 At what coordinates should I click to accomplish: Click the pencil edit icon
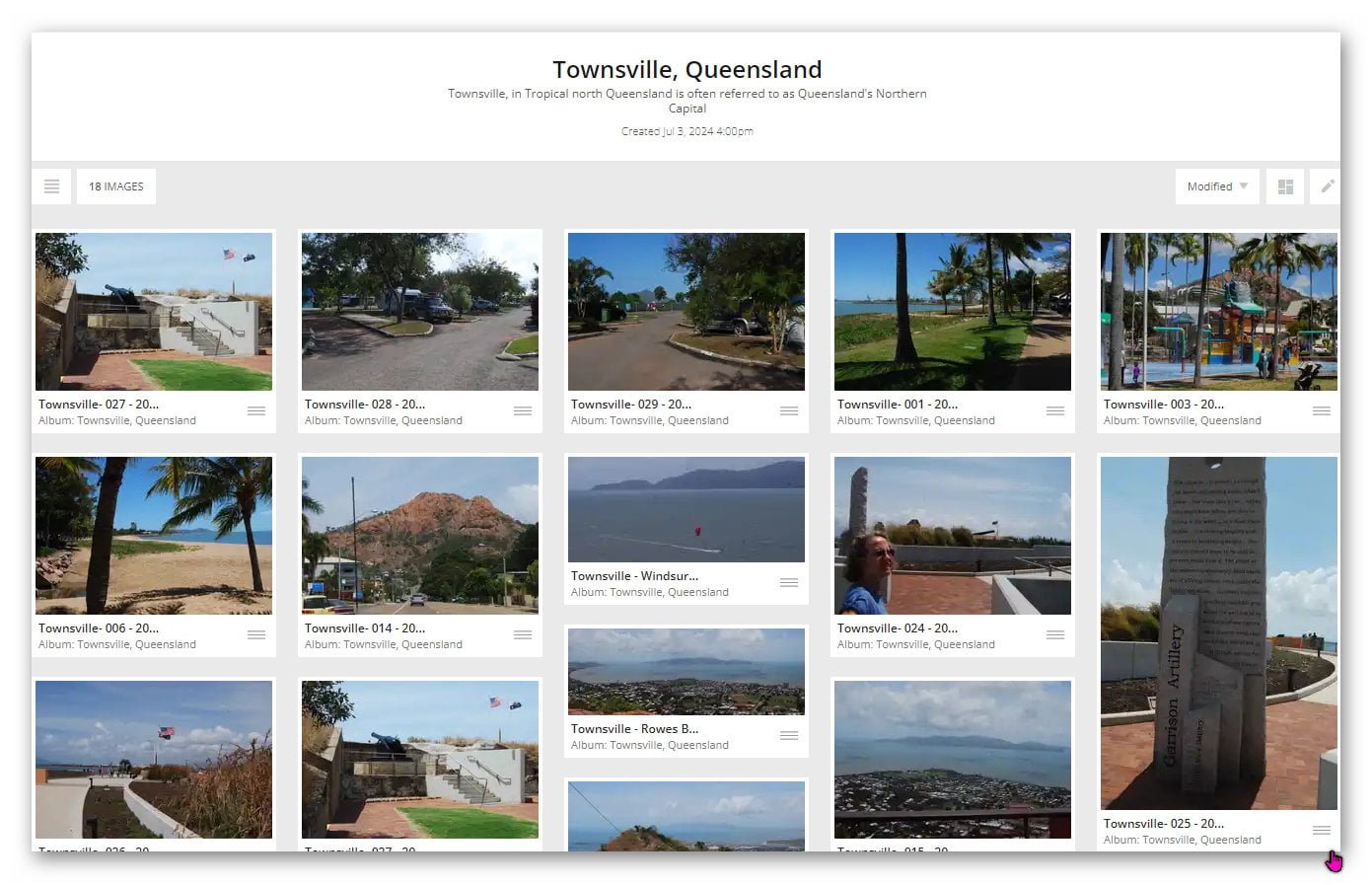tap(1327, 186)
